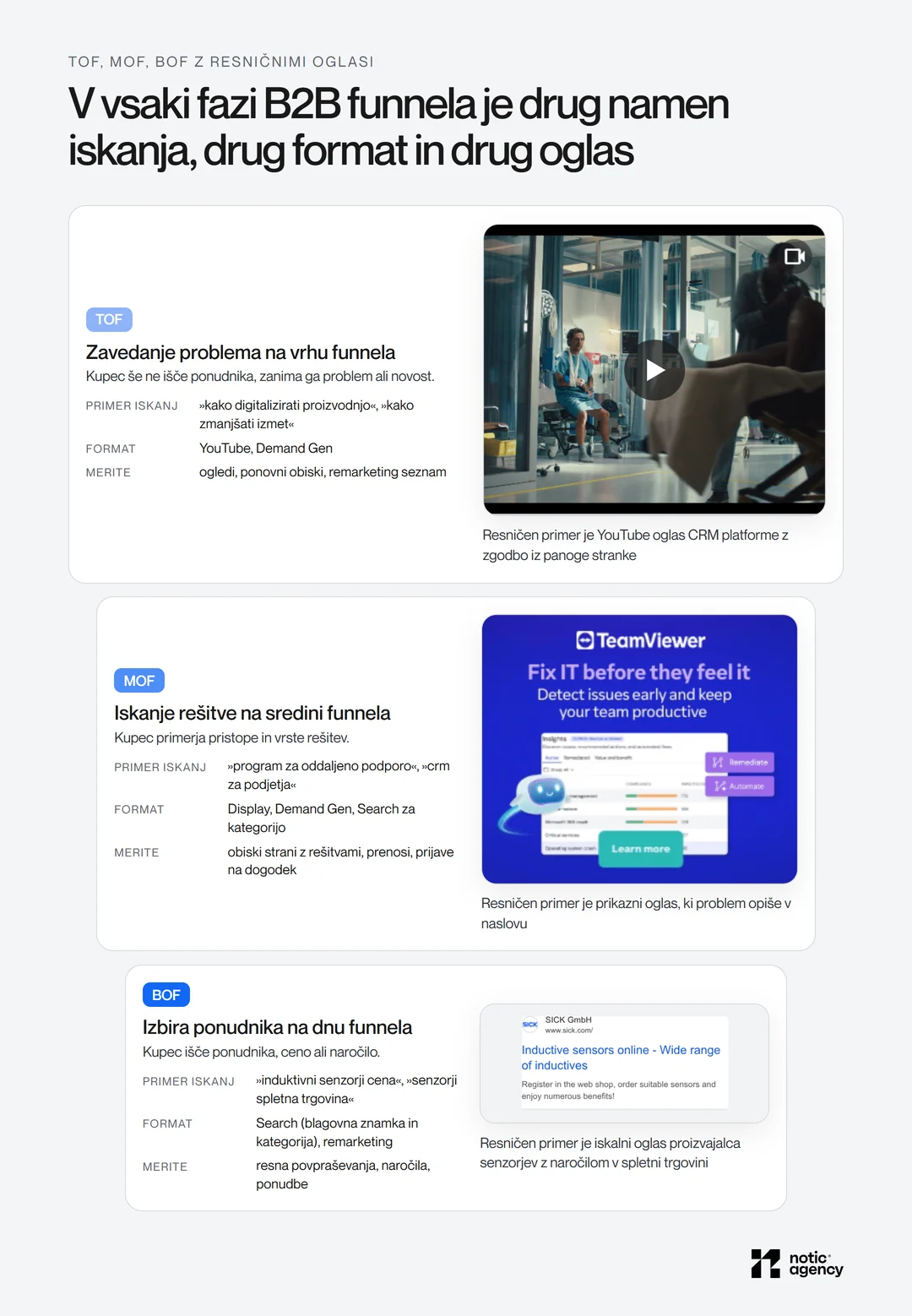Click the BOF badge
This screenshot has height=1316, width=912.
click(166, 995)
